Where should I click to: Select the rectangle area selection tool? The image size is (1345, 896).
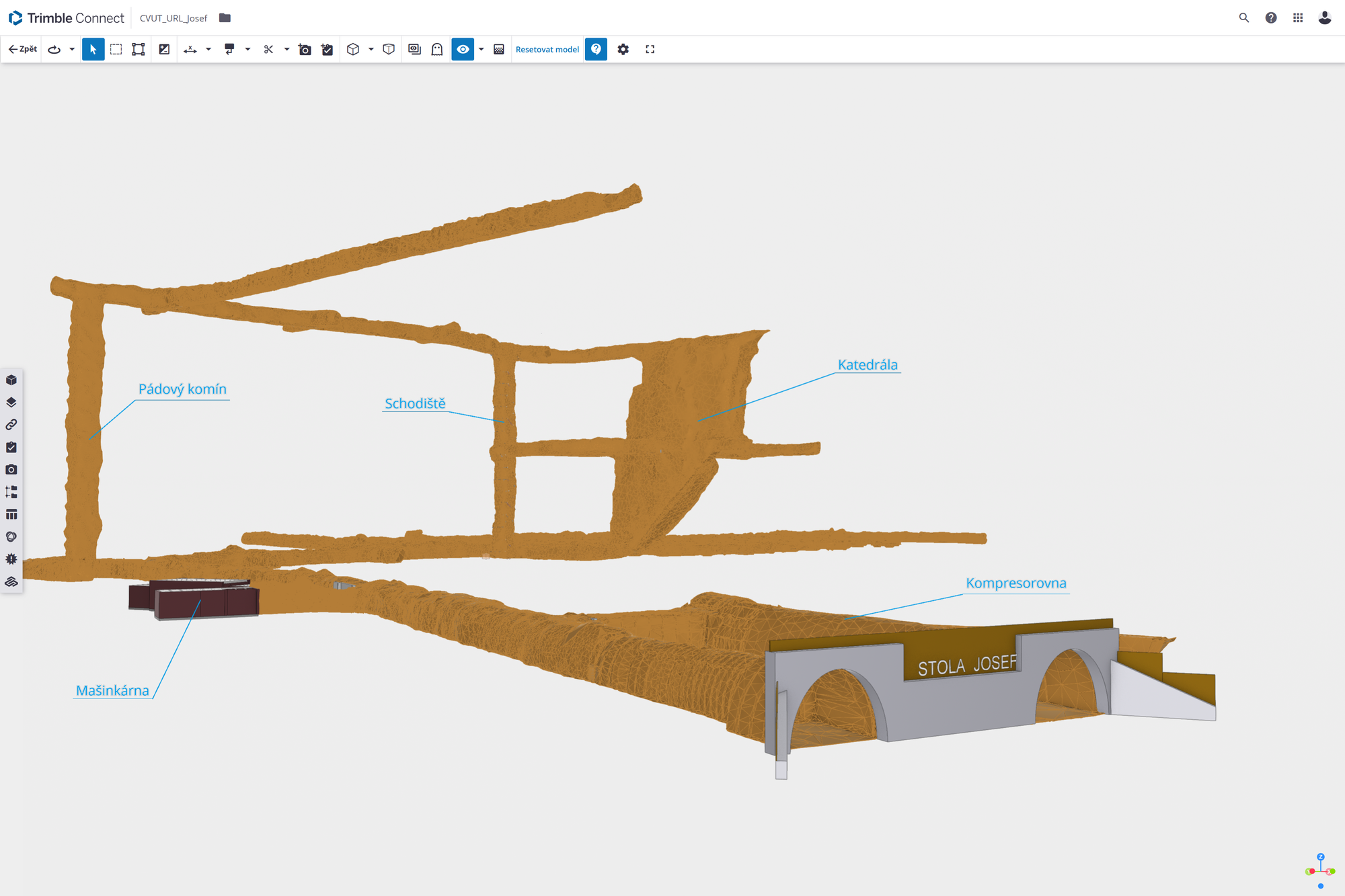(x=116, y=49)
